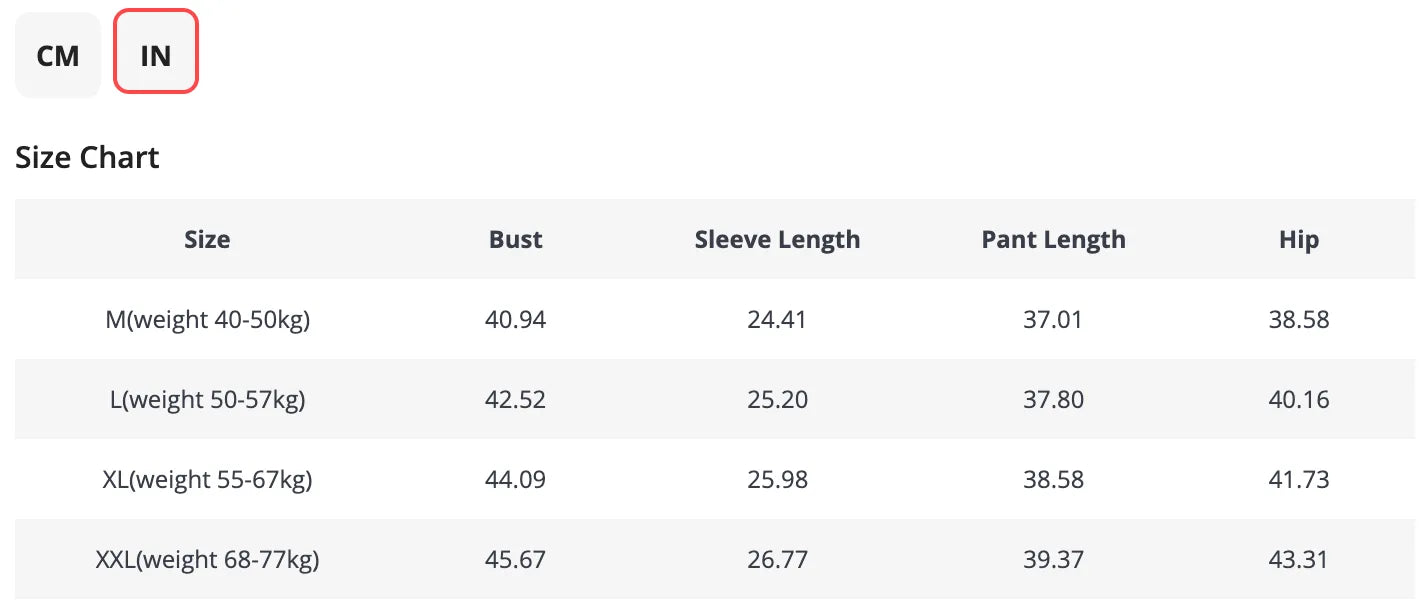Click the Bust column header

(516, 240)
